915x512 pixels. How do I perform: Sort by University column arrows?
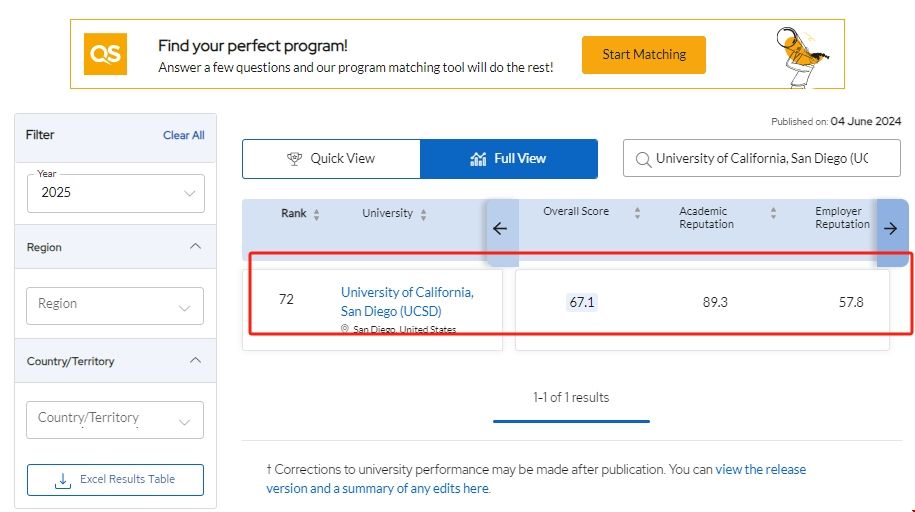(x=423, y=214)
